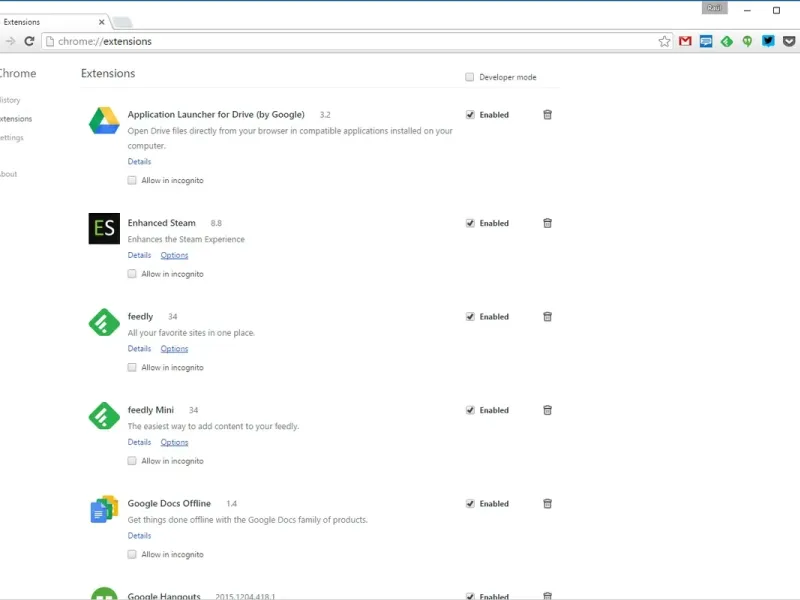Click the blue bird extension icon

(x=768, y=41)
